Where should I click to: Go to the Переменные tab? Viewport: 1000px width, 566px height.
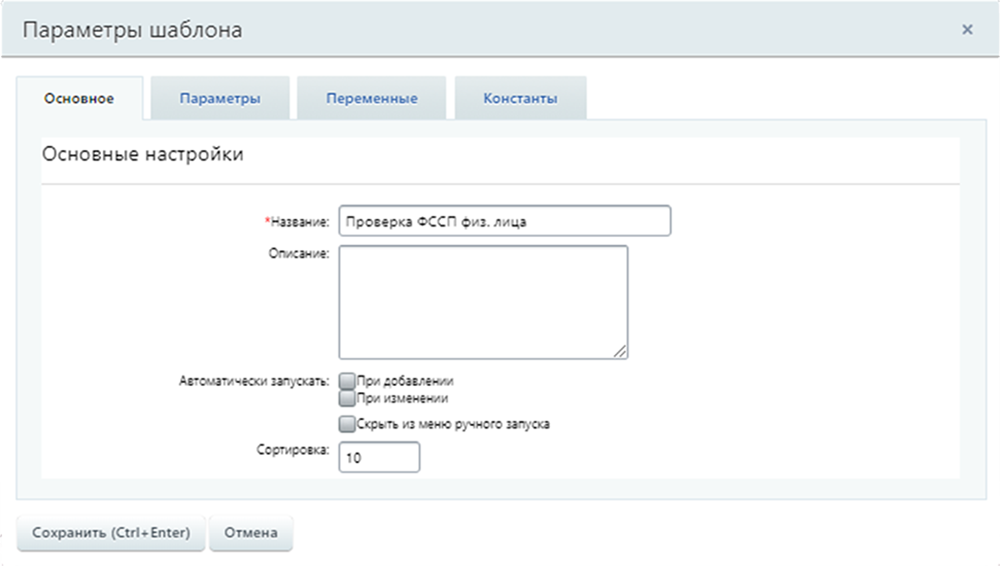click(x=371, y=99)
